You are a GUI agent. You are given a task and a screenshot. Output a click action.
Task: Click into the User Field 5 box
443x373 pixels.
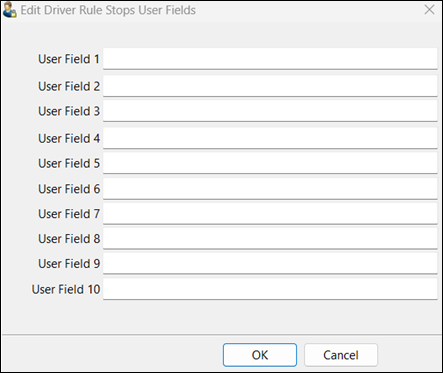pyautogui.click(x=270, y=163)
